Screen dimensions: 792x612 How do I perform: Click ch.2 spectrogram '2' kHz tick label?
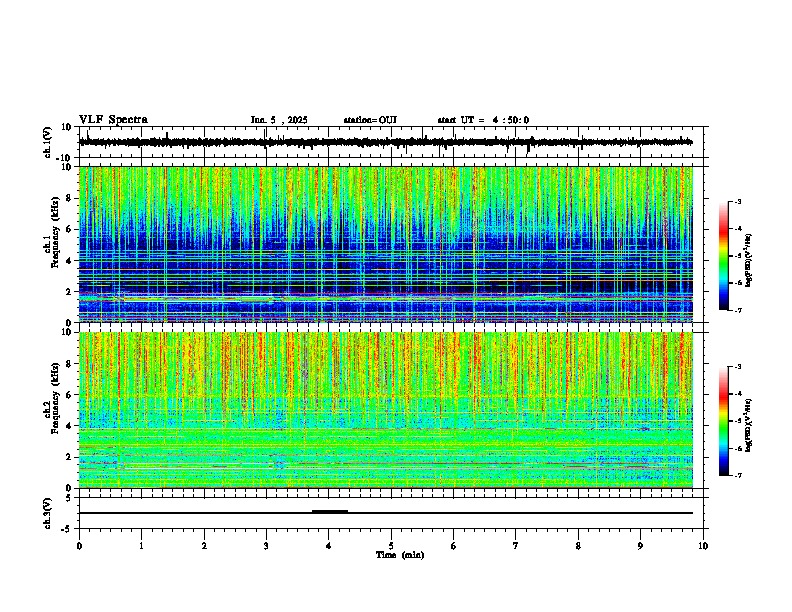pos(69,457)
